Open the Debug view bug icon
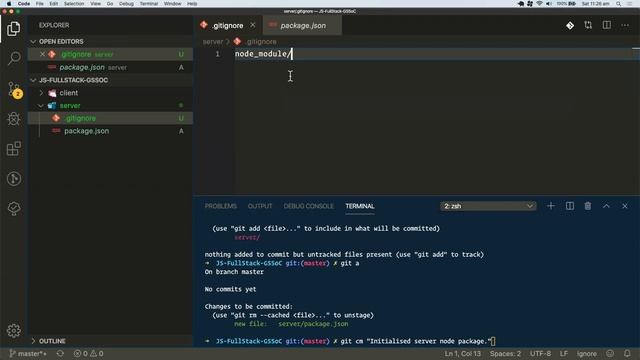The height and width of the screenshot is (360, 640). [14, 119]
